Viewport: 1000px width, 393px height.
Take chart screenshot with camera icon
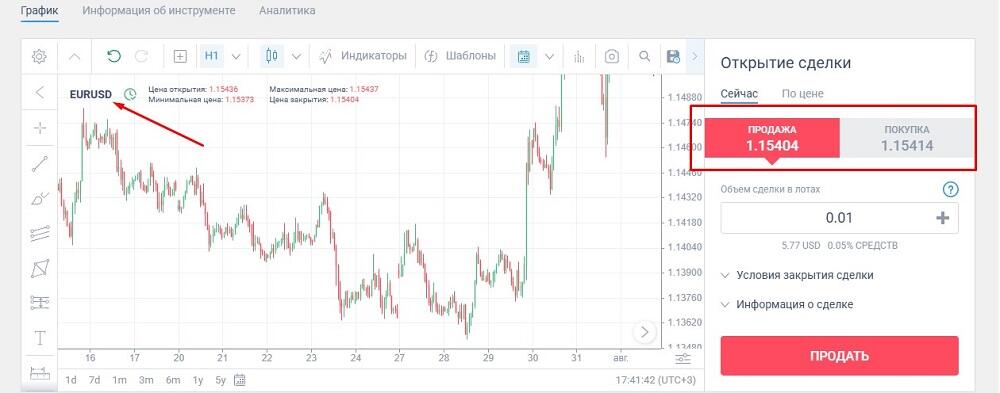click(x=612, y=56)
